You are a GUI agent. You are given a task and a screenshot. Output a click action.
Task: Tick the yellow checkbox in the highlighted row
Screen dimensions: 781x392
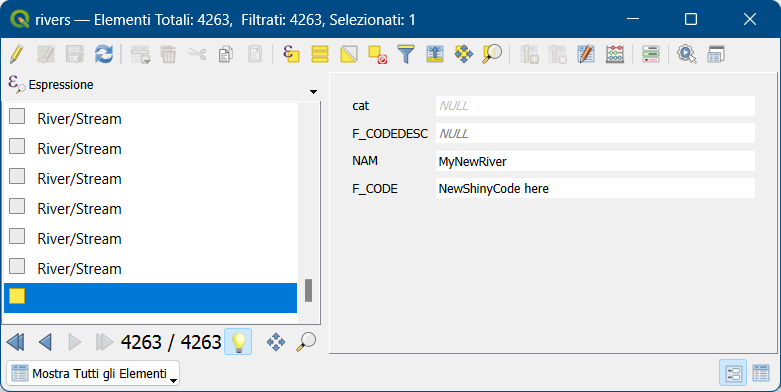pos(17,296)
